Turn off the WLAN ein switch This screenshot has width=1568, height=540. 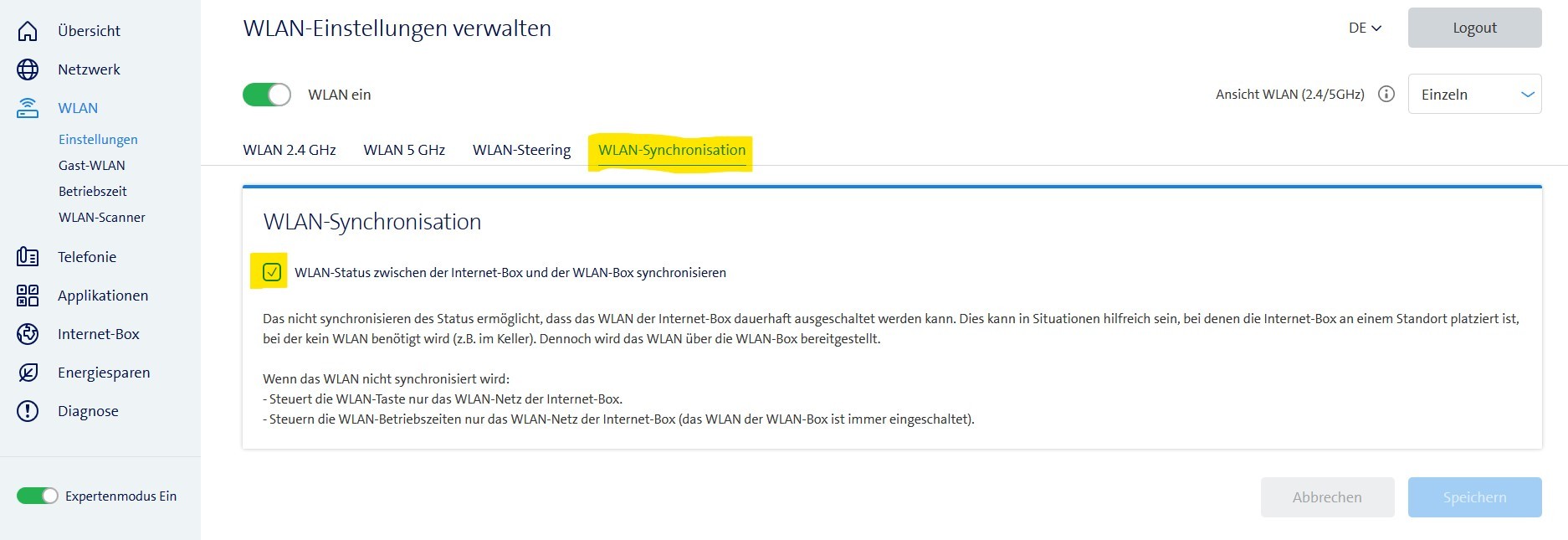(x=267, y=95)
